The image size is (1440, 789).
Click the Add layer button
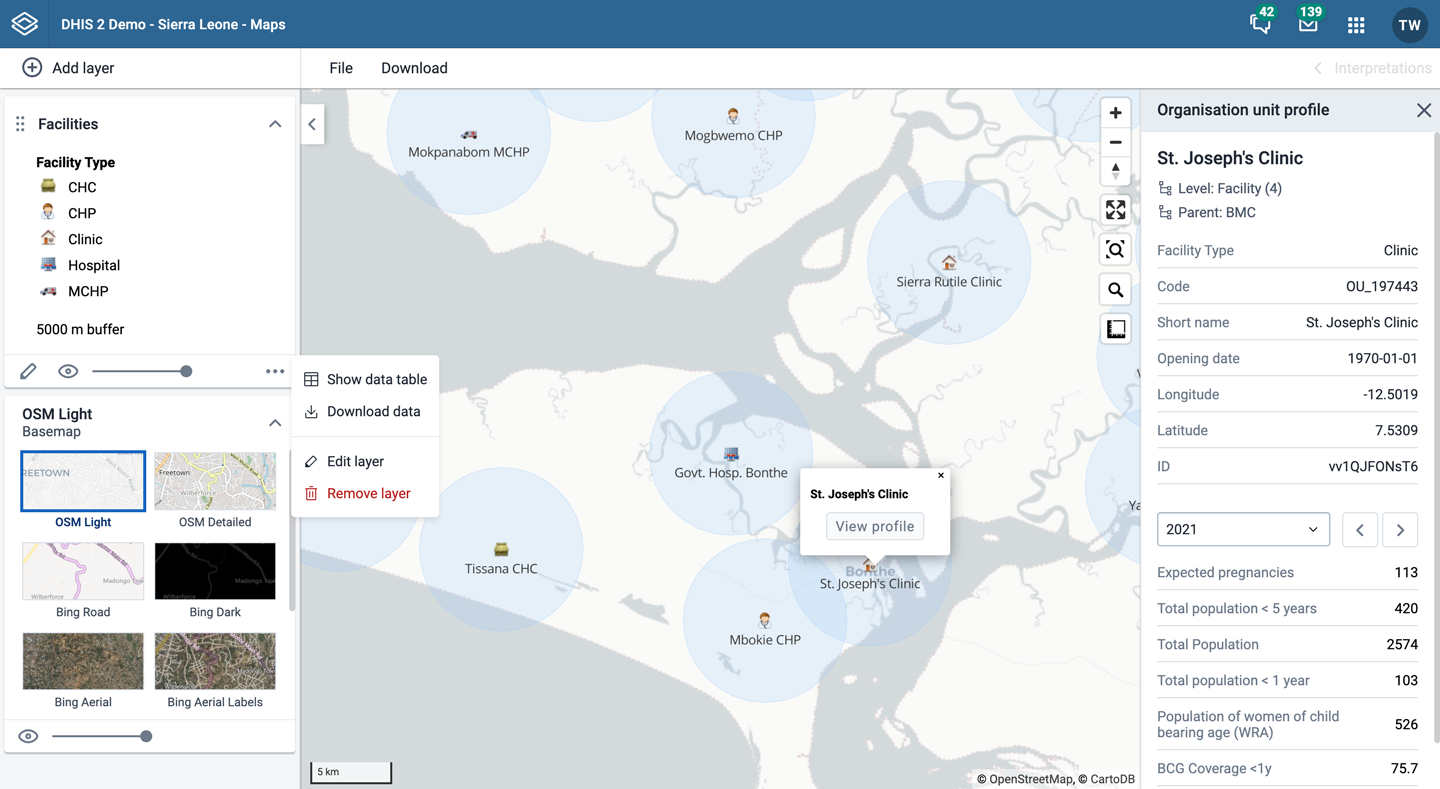(x=68, y=68)
